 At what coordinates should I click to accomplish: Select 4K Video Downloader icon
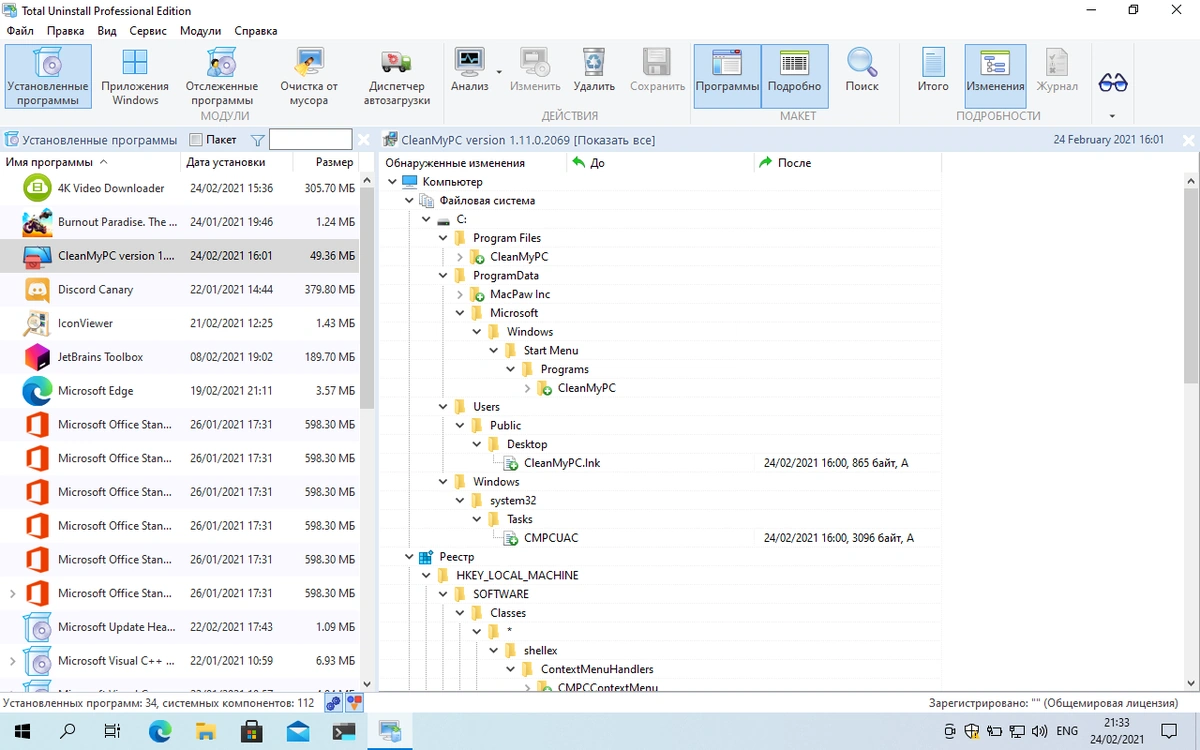(37, 188)
